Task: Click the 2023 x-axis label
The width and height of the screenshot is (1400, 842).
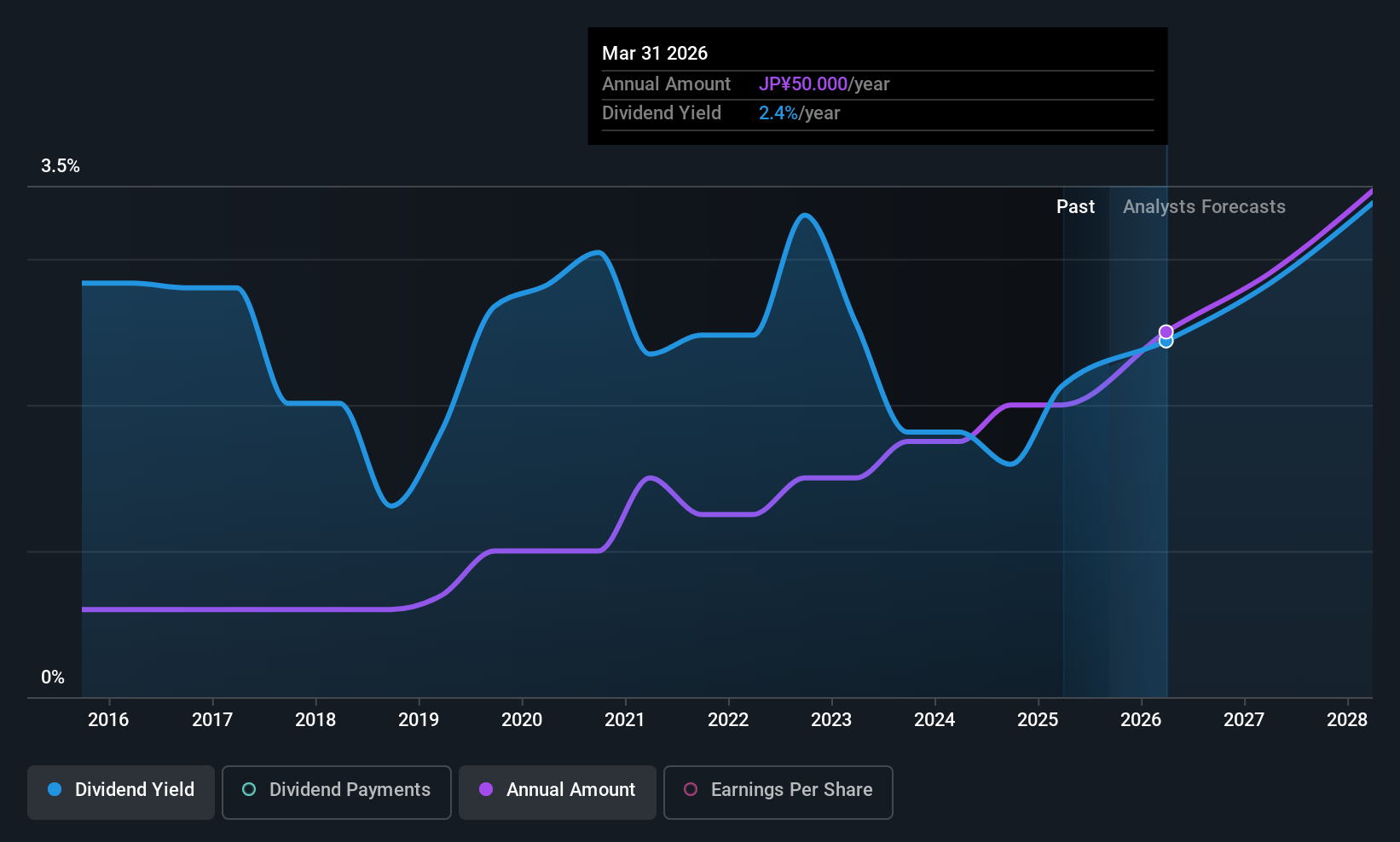Action: point(831,720)
